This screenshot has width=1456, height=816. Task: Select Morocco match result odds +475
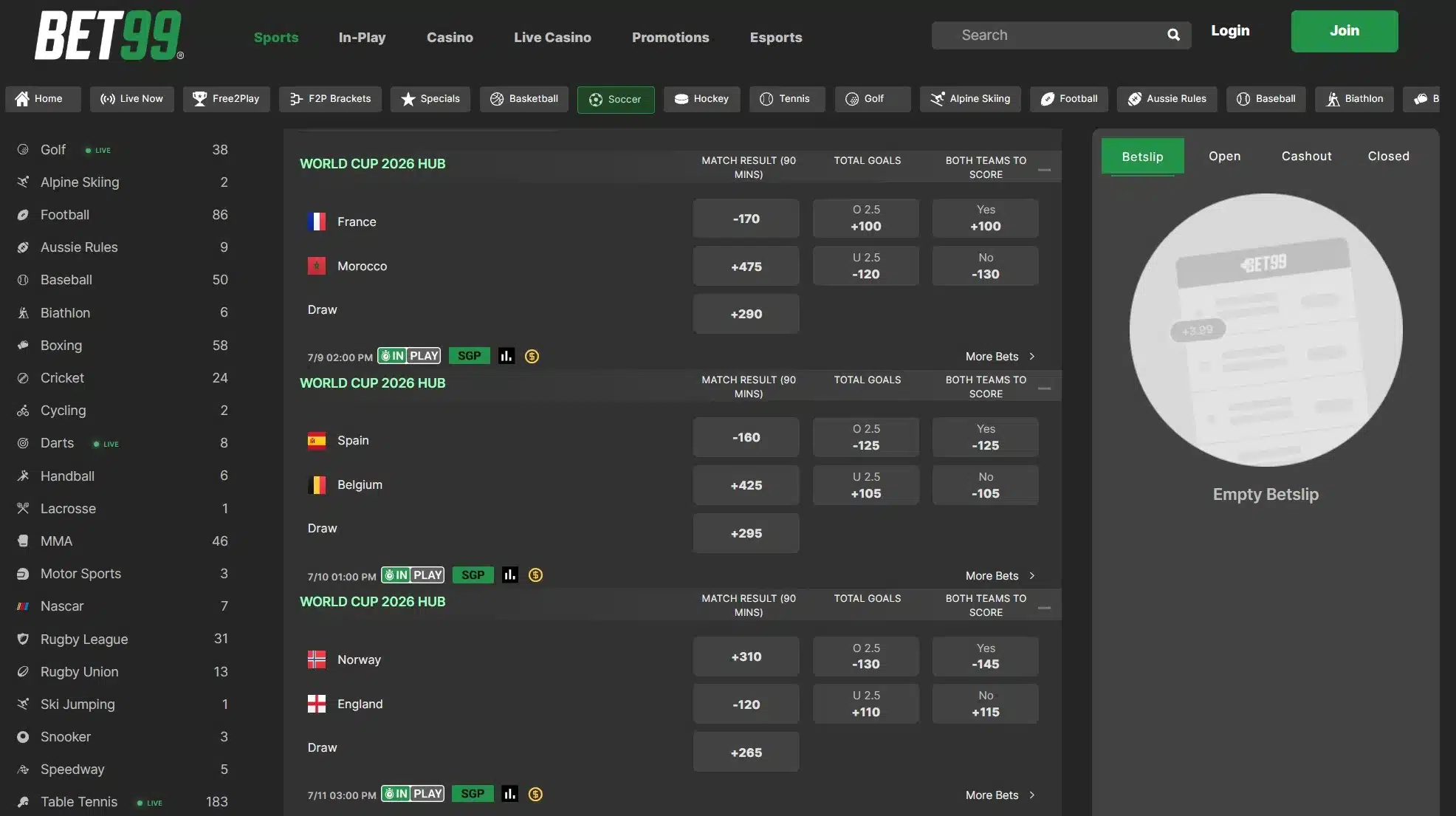(x=746, y=267)
